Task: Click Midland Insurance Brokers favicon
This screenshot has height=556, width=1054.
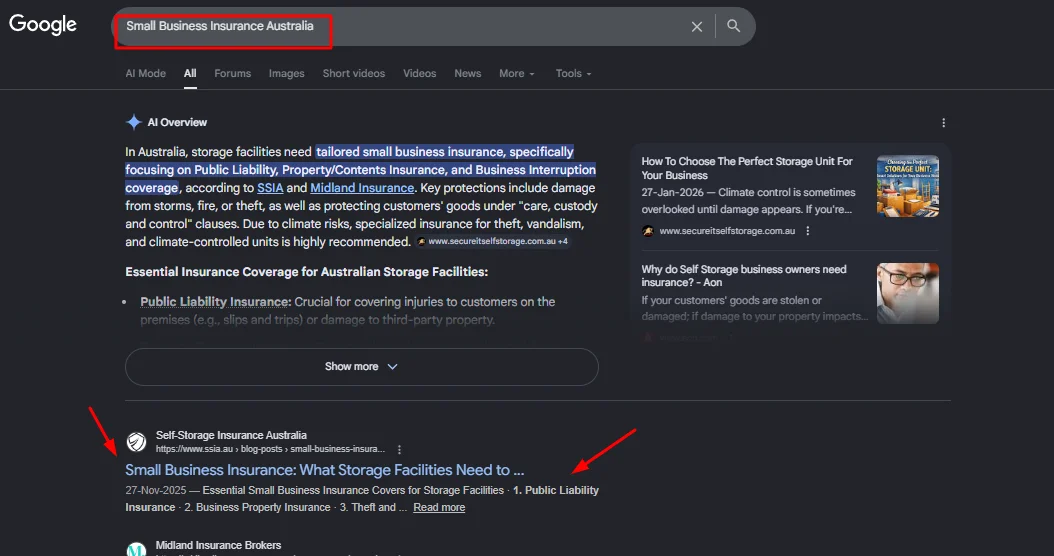Action: pyautogui.click(x=136, y=549)
